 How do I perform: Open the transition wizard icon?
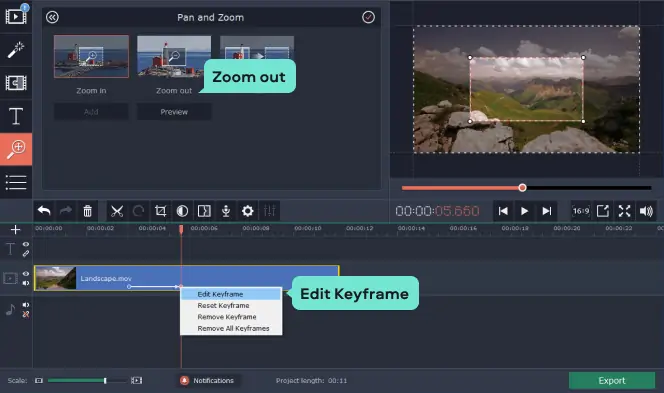tap(204, 210)
